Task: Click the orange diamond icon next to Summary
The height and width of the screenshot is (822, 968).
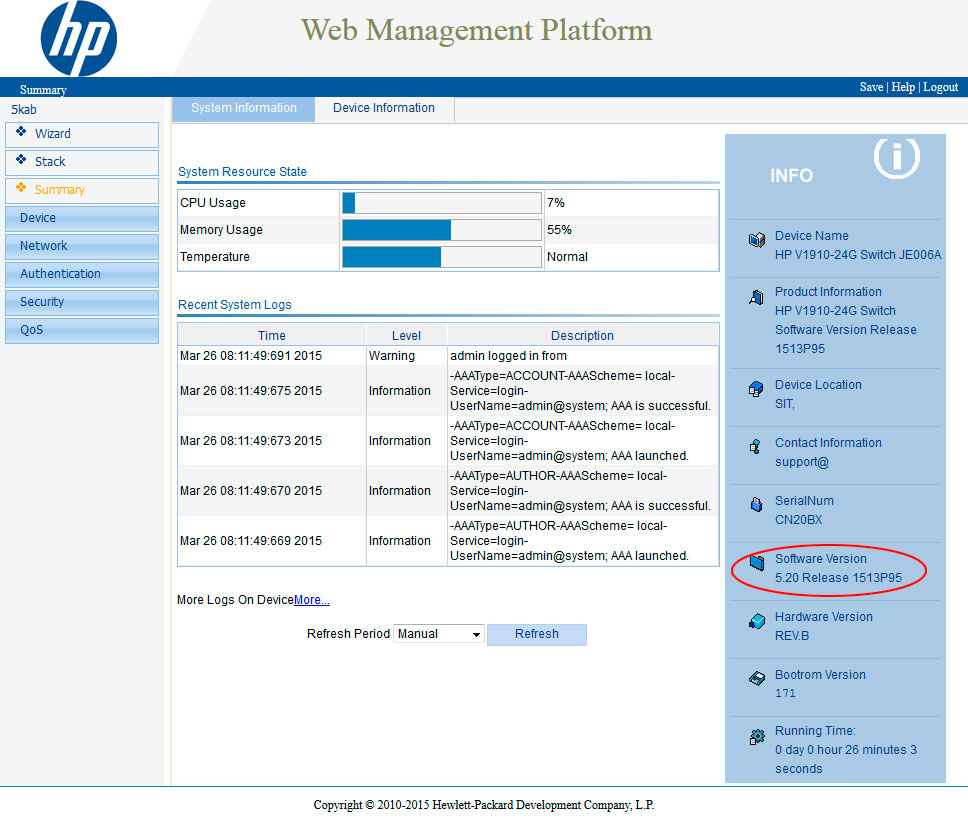Action: coord(21,188)
